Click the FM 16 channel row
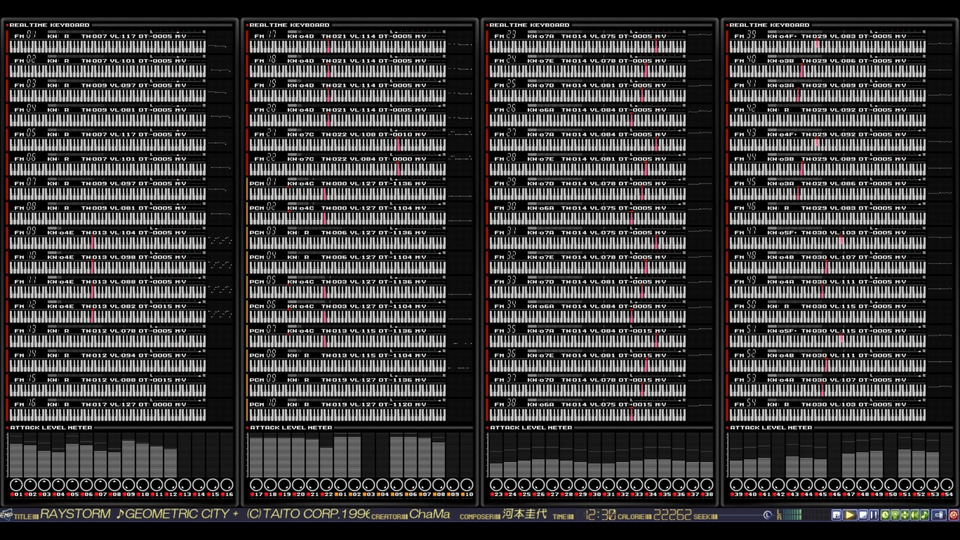960x540 pixels. coord(119,409)
